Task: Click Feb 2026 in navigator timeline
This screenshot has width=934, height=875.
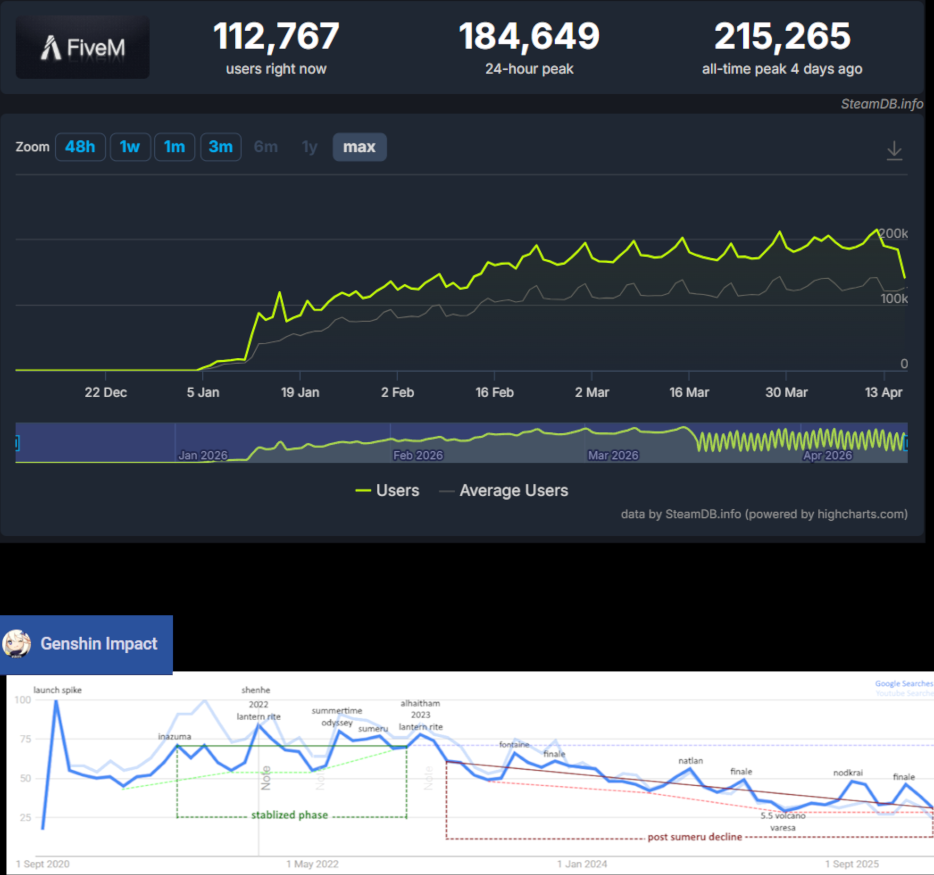Action: (418, 455)
